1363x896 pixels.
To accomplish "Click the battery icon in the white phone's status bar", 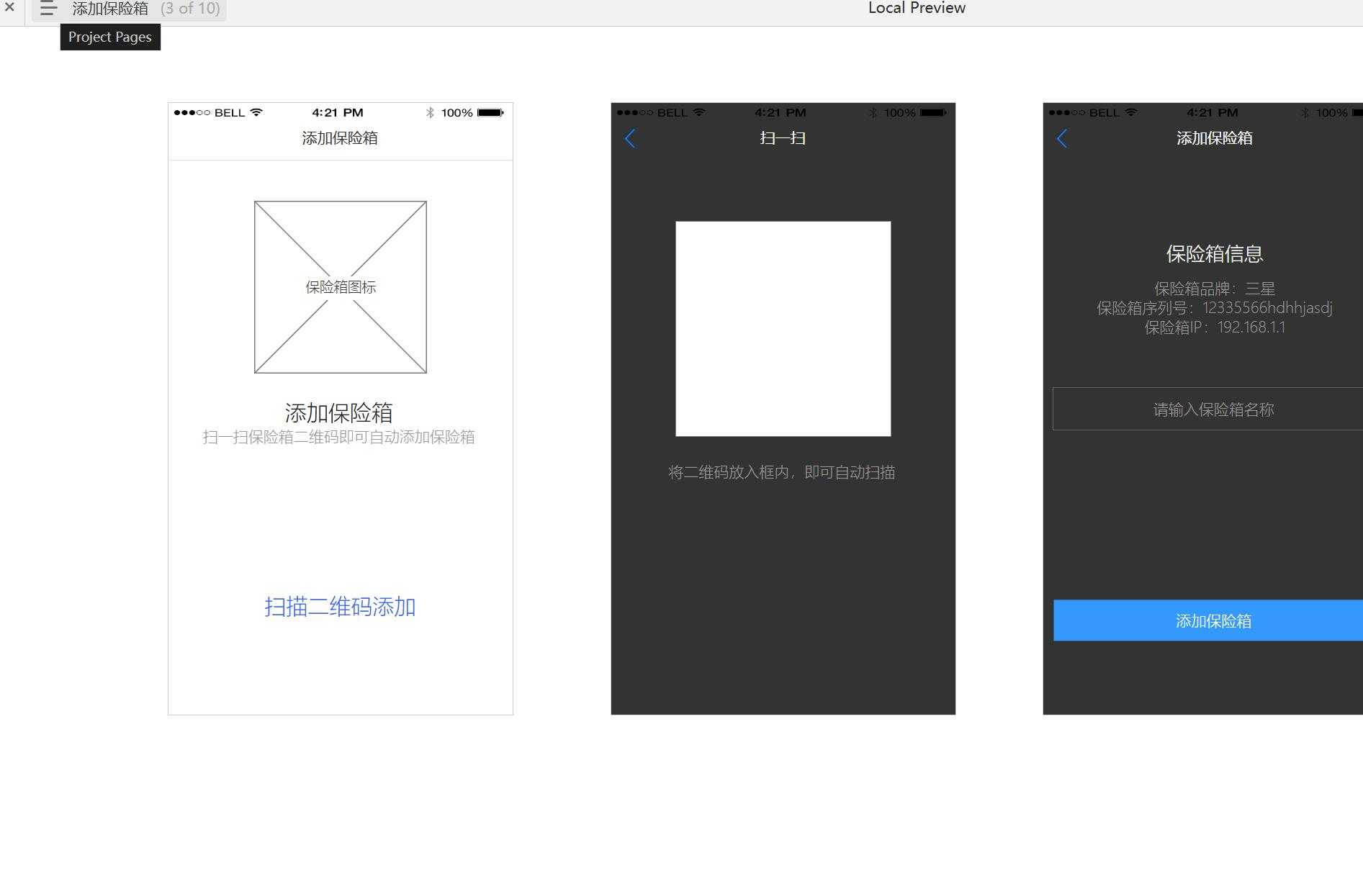I will click(490, 112).
